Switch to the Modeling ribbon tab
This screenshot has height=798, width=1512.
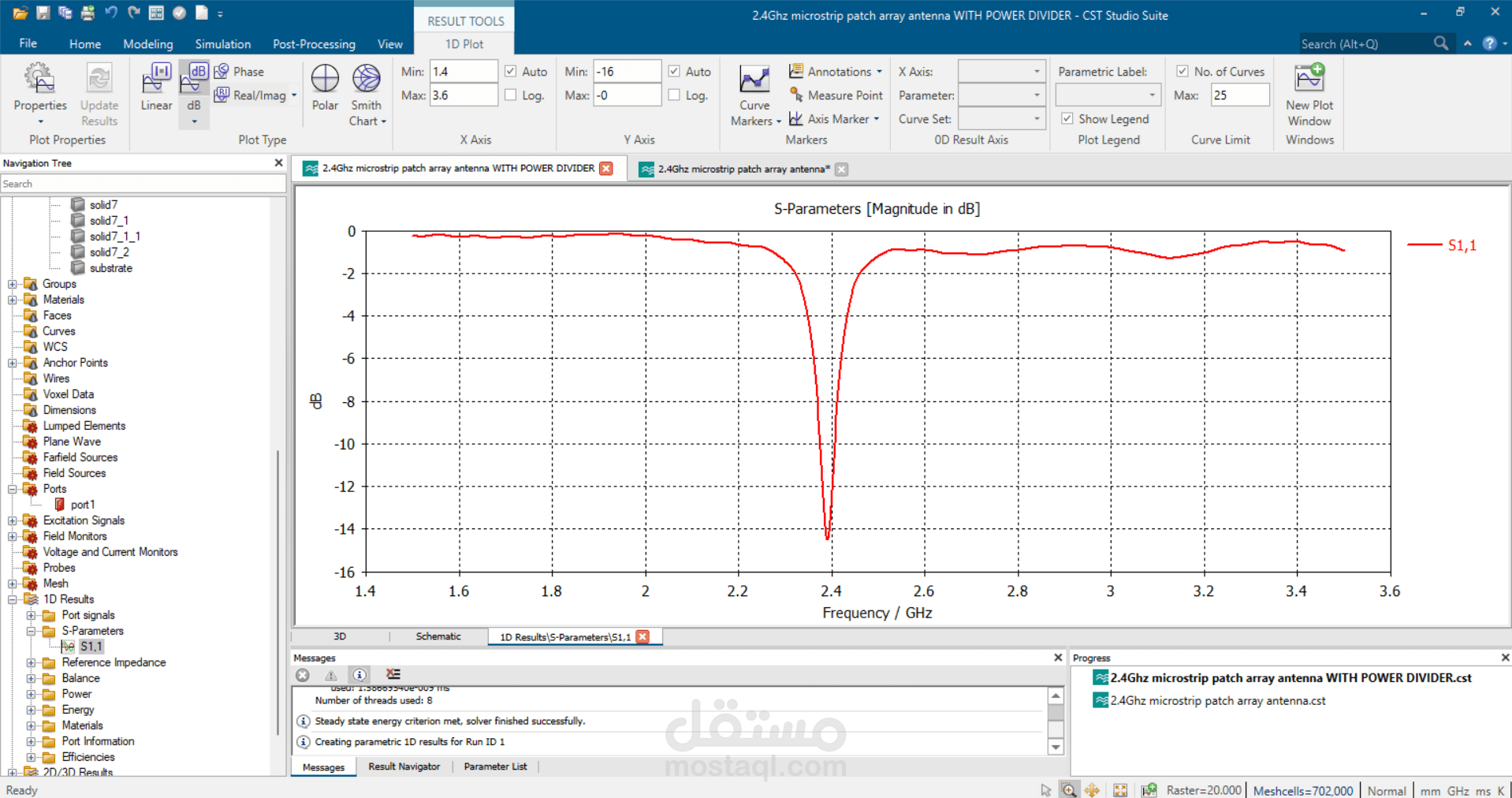[x=148, y=44]
